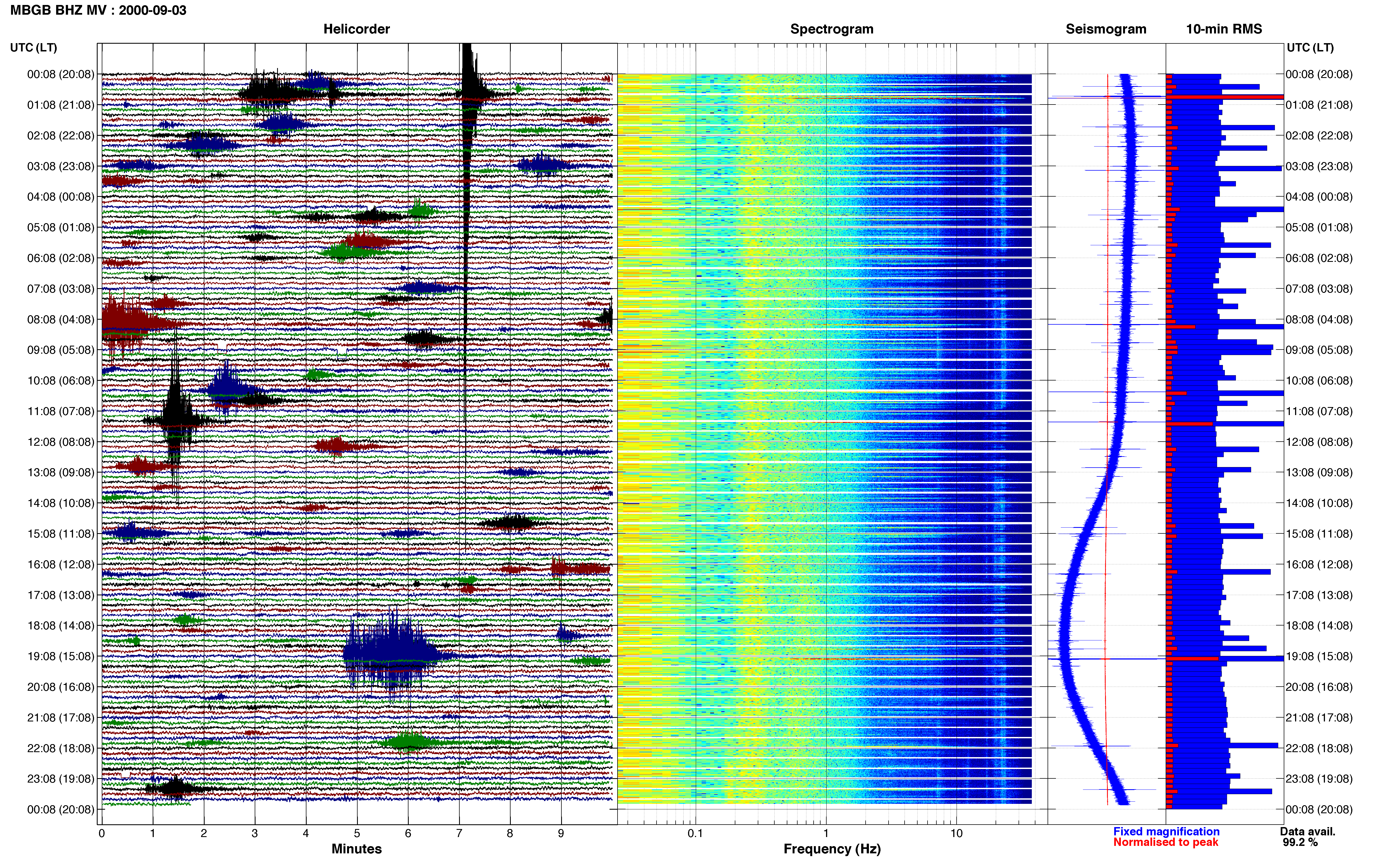Click the left time label '02:08 (22:08)'
This screenshot has height=868, width=1388.
click(x=61, y=135)
